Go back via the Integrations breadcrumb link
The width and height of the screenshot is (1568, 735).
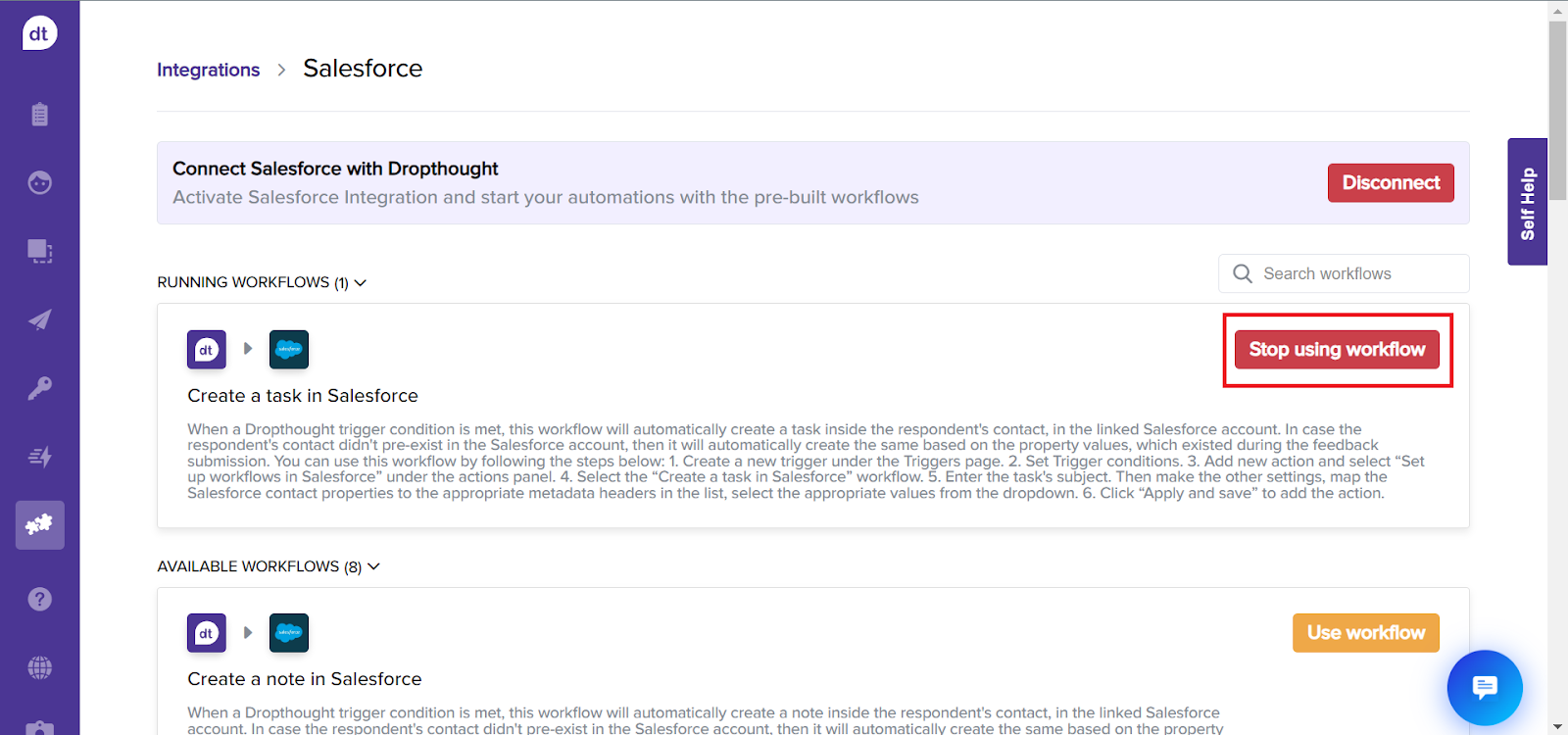208,70
